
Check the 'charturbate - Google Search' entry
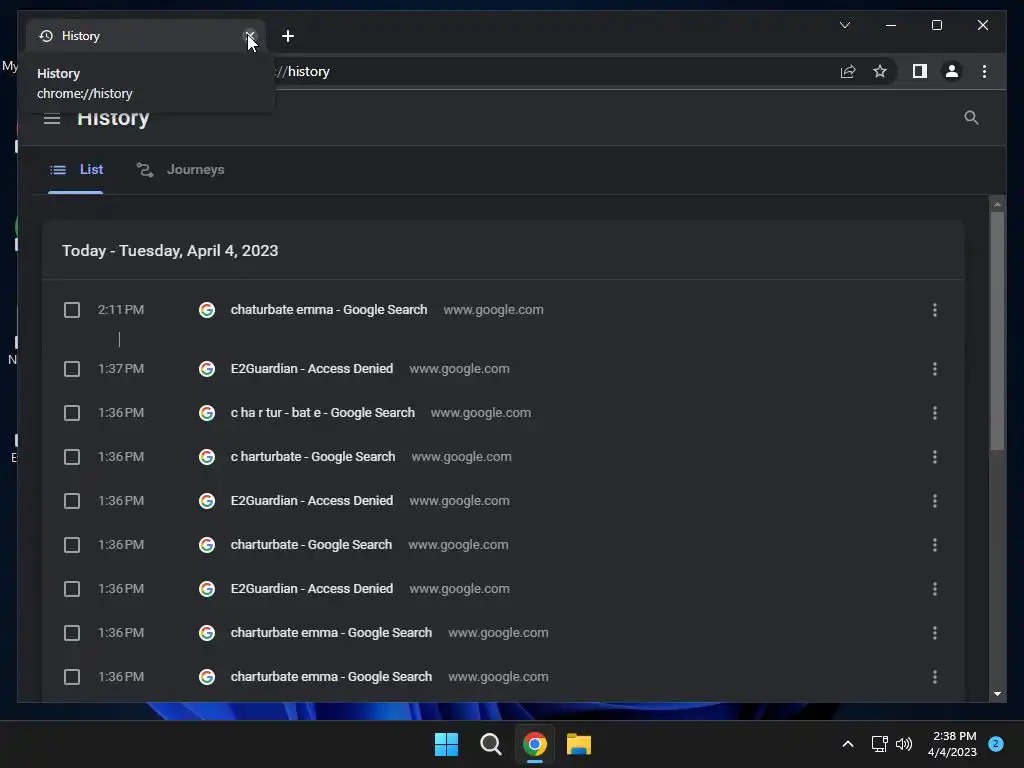(72, 545)
